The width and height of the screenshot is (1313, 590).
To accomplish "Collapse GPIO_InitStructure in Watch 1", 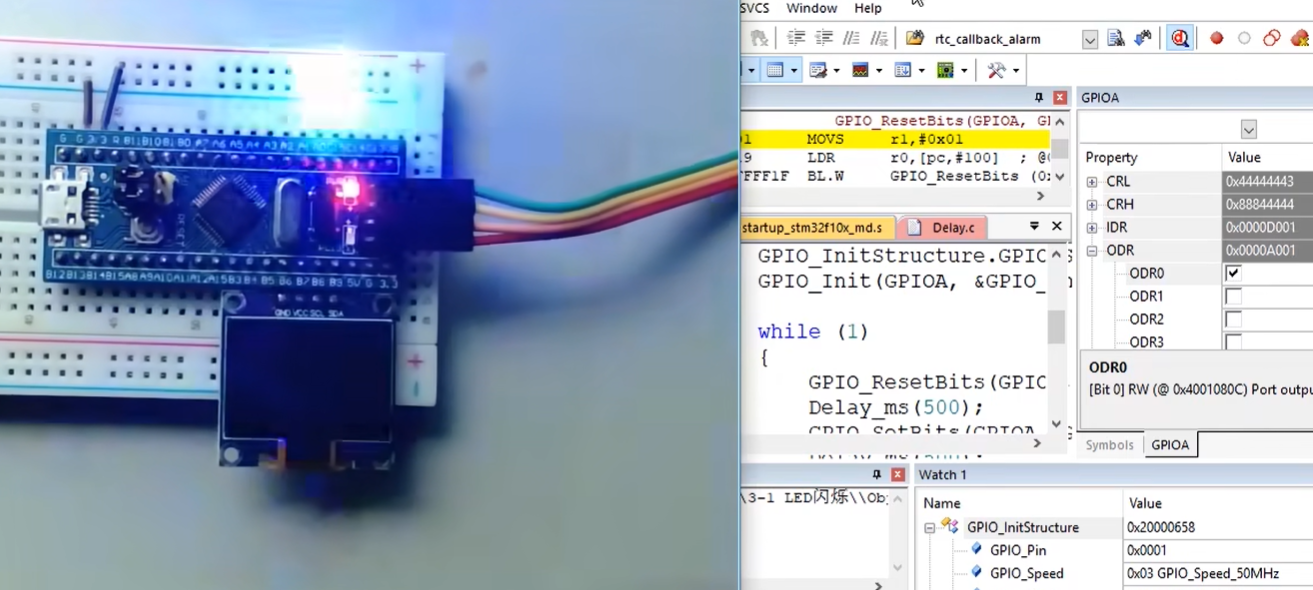I will (x=929, y=527).
